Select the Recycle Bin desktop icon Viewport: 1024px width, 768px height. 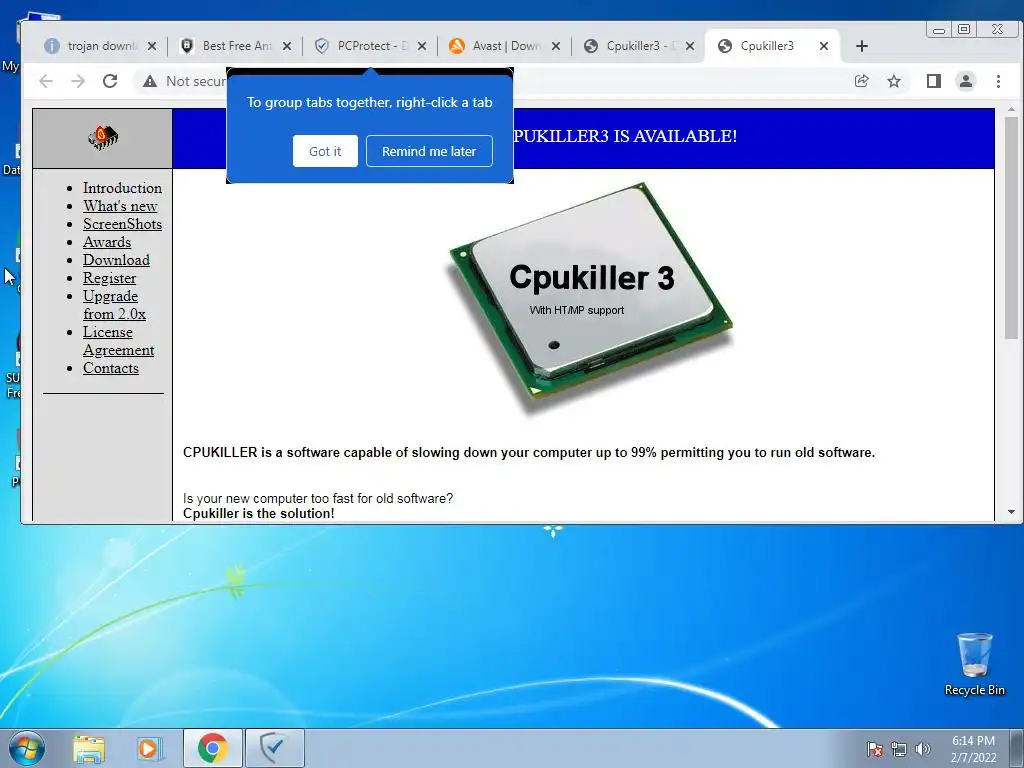[974, 665]
